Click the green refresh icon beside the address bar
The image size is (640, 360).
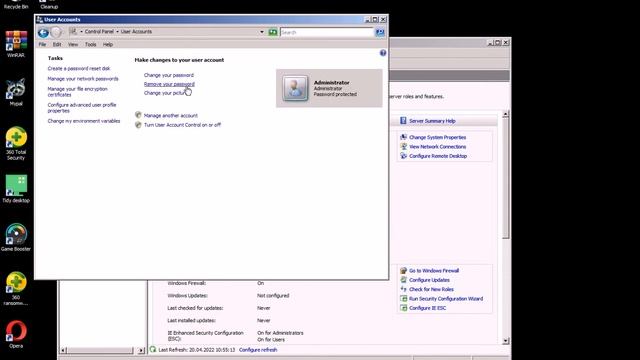[x=273, y=32]
